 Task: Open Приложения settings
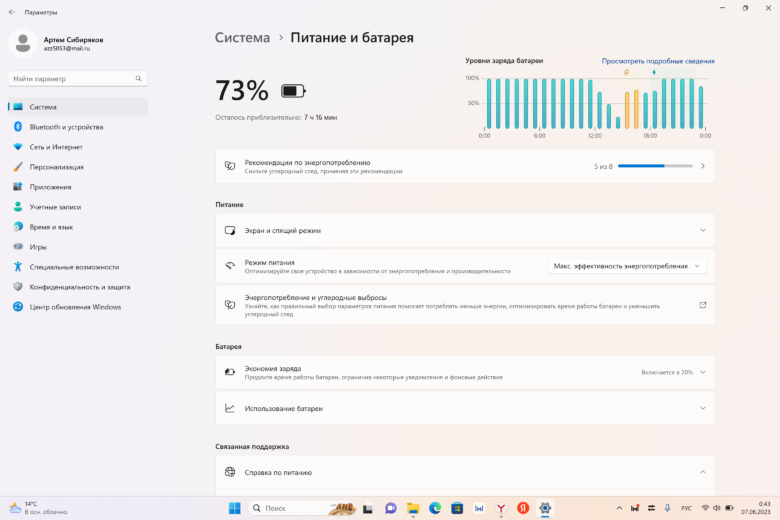pos(78,187)
